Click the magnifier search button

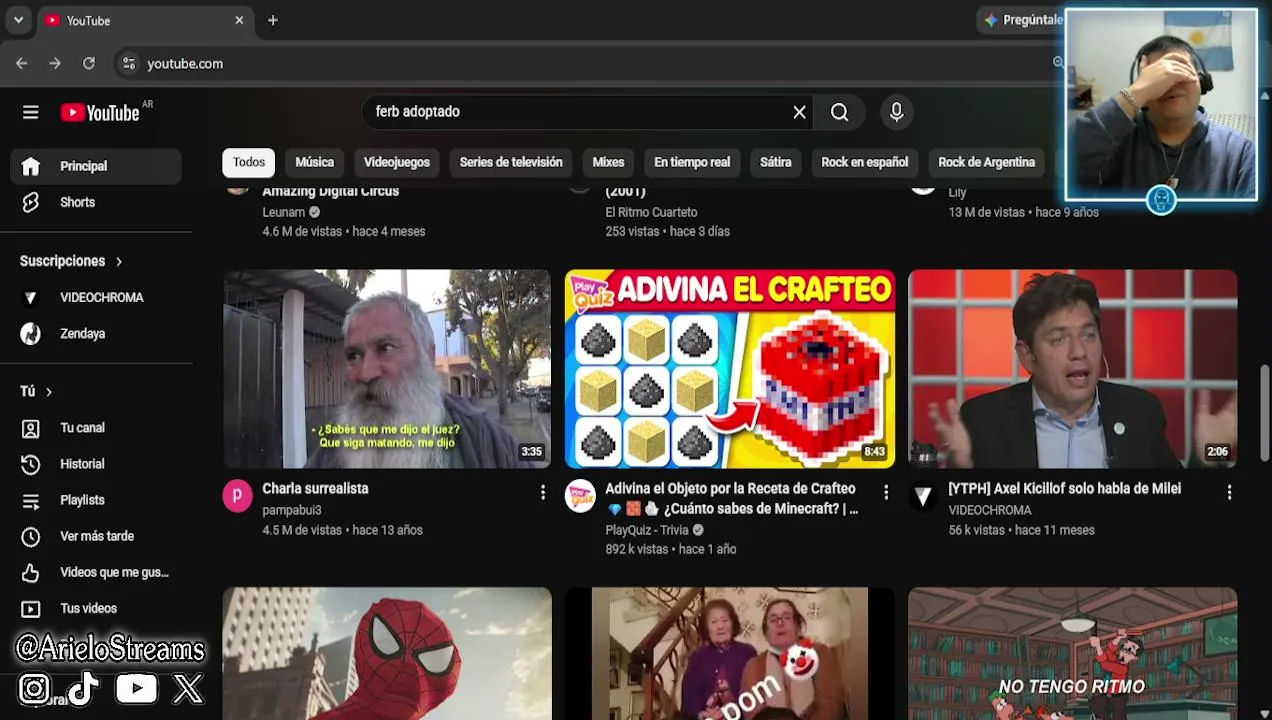[840, 112]
